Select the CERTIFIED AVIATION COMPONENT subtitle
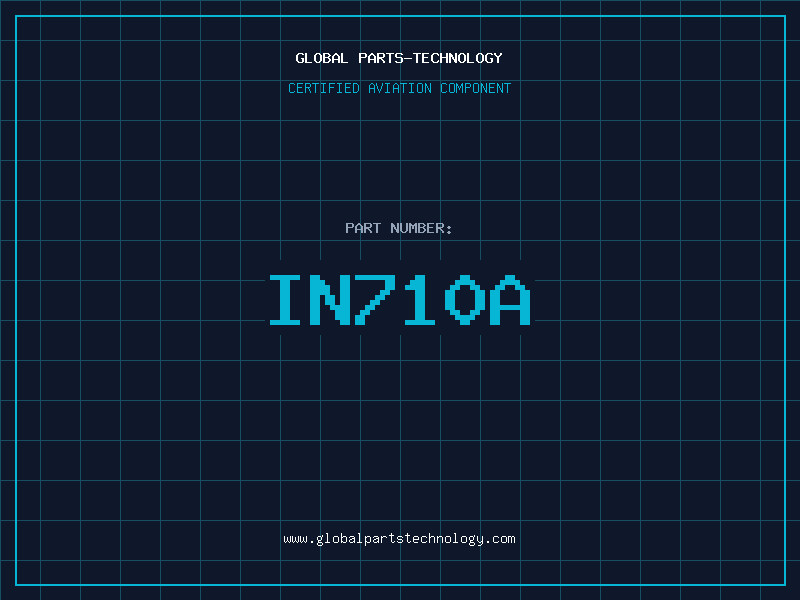 point(399,88)
